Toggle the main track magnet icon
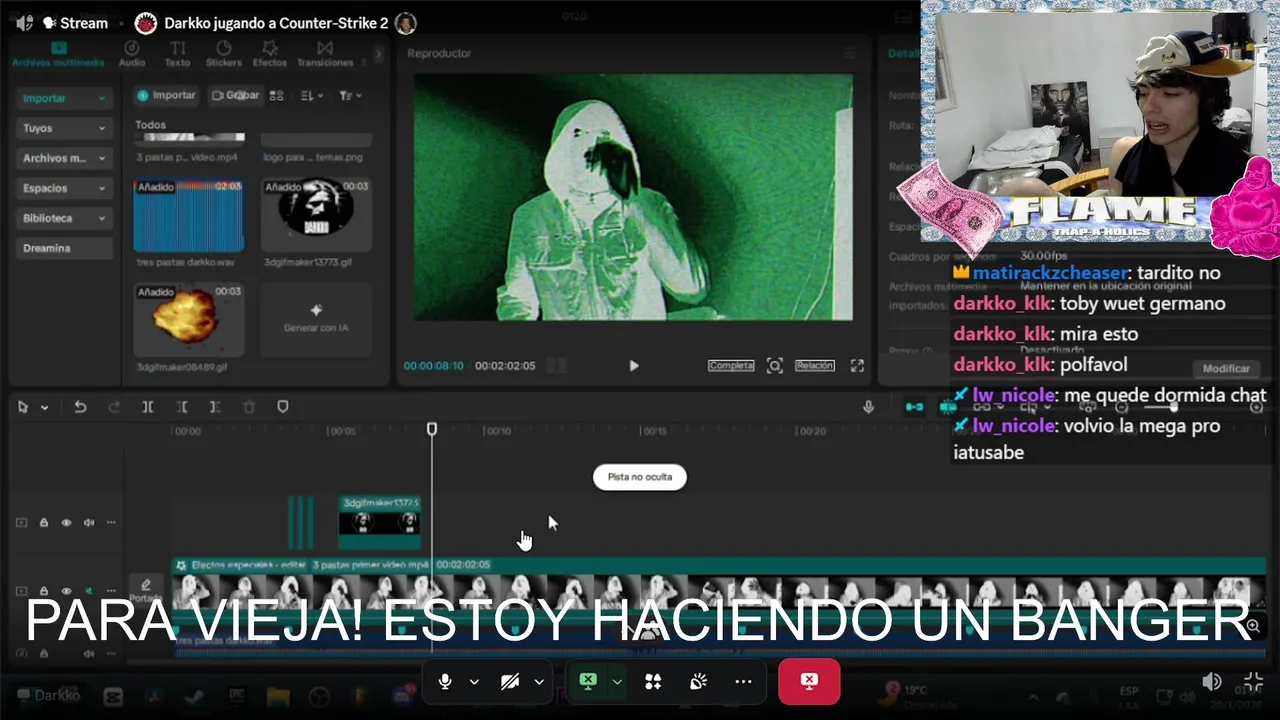 (x=914, y=407)
